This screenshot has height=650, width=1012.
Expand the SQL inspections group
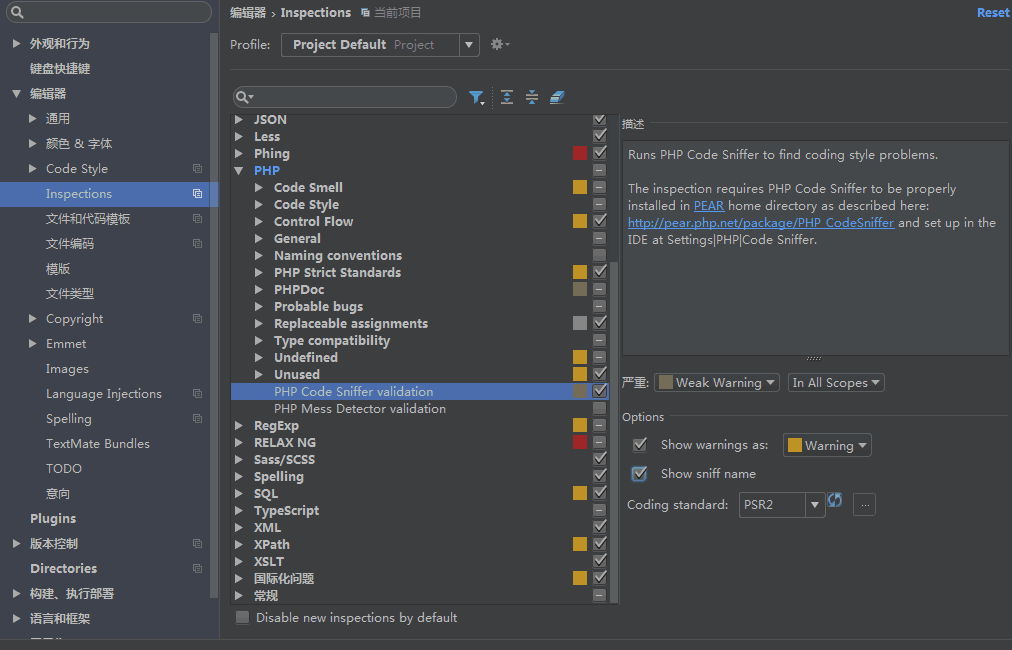239,494
